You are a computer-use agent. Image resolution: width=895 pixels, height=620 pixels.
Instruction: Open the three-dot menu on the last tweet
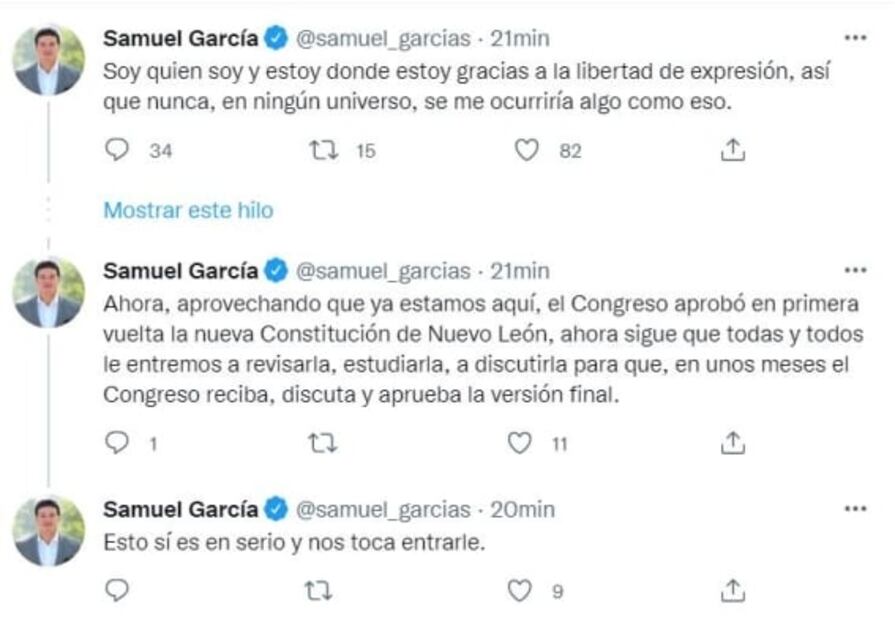pyautogui.click(x=855, y=510)
